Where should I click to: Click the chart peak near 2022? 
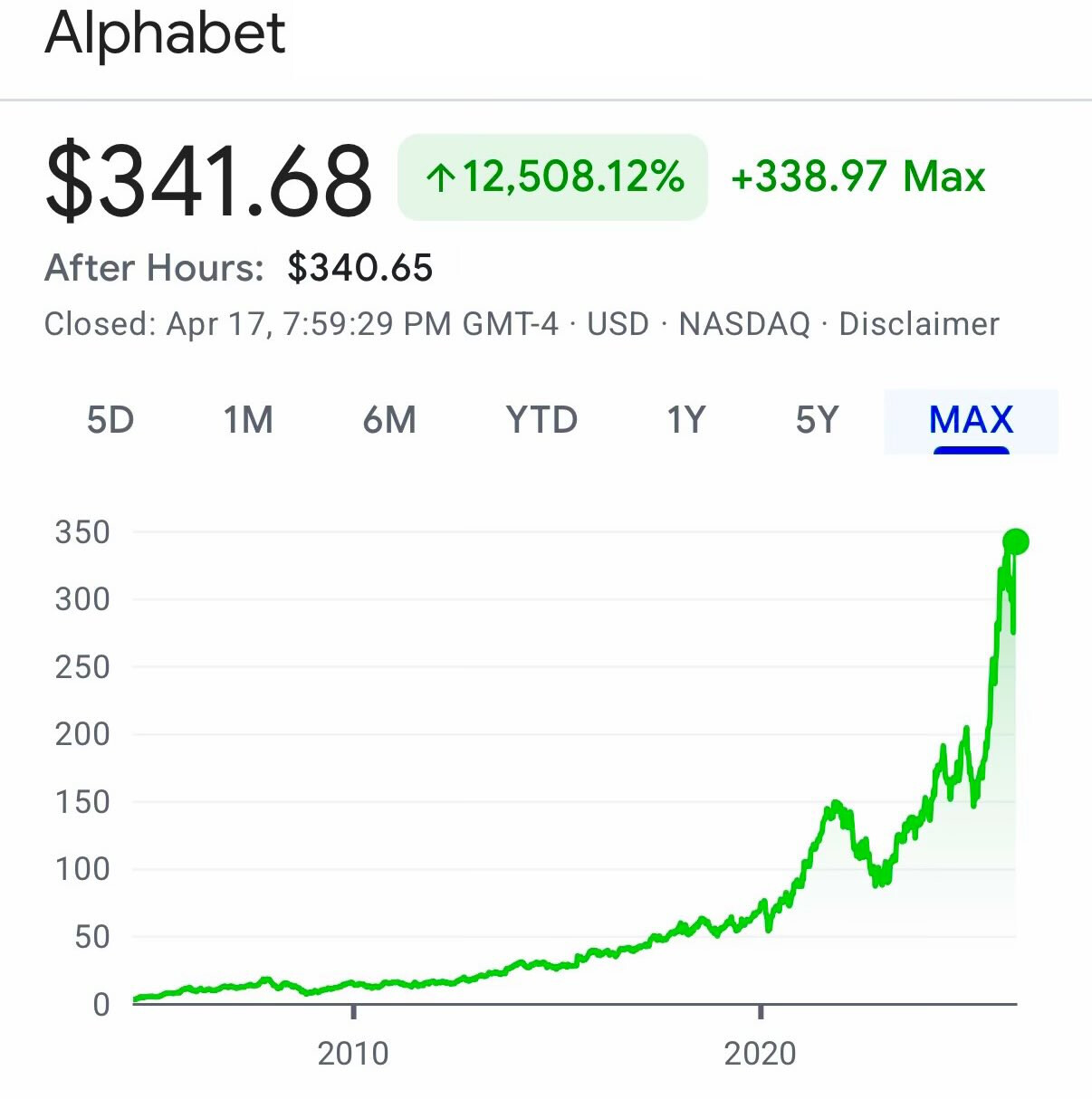point(834,804)
